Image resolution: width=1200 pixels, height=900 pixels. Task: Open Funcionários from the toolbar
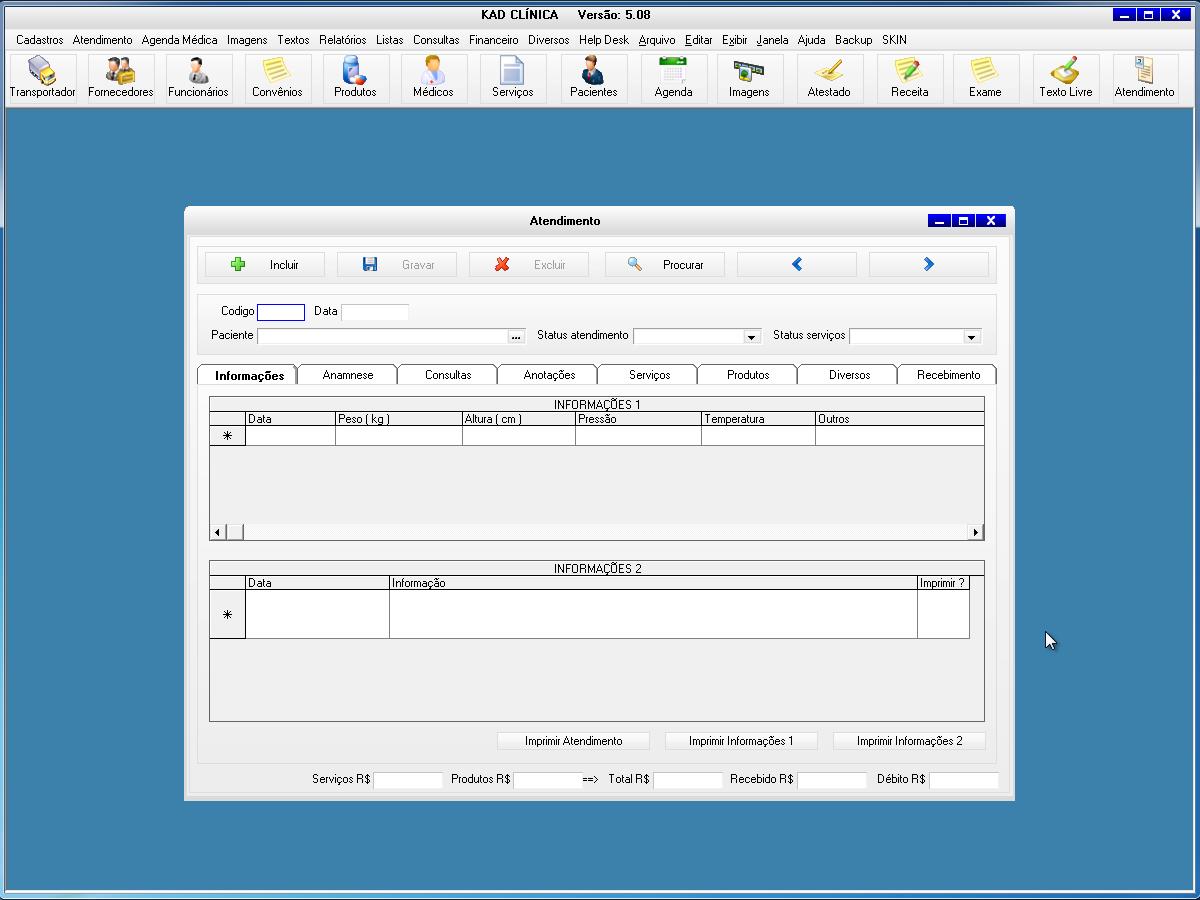pyautogui.click(x=198, y=77)
